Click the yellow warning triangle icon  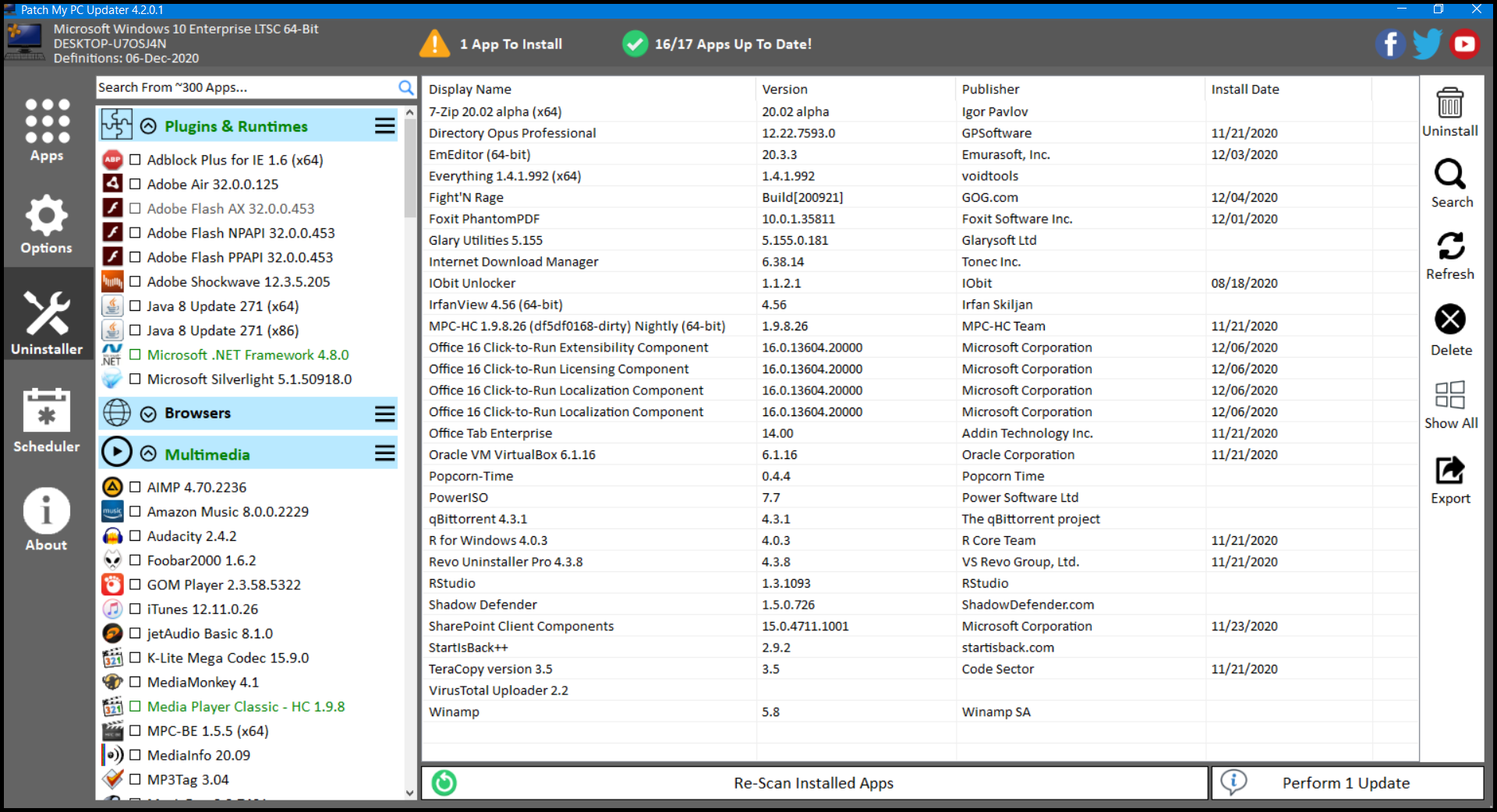click(434, 44)
